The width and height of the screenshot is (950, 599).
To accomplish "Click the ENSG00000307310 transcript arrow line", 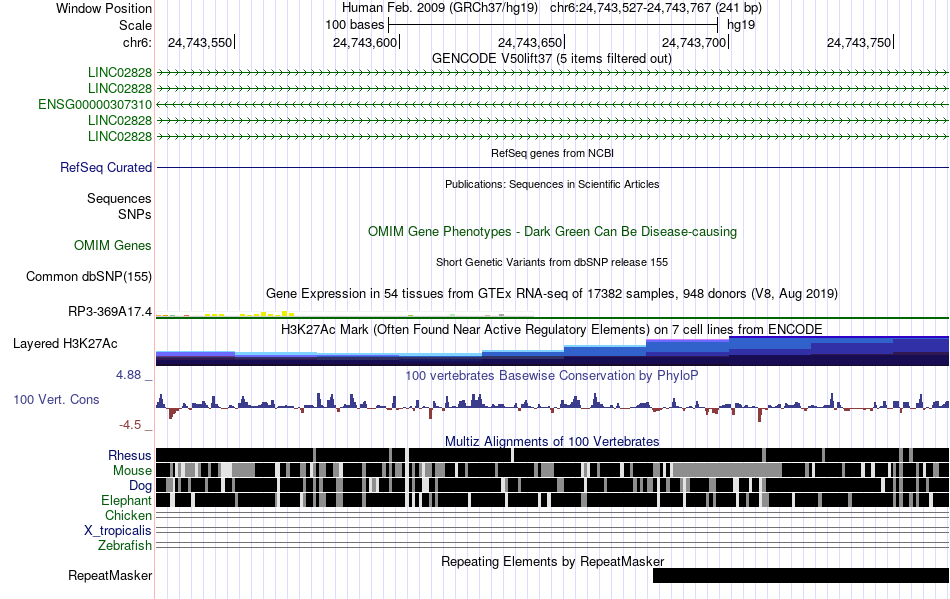I will point(553,105).
